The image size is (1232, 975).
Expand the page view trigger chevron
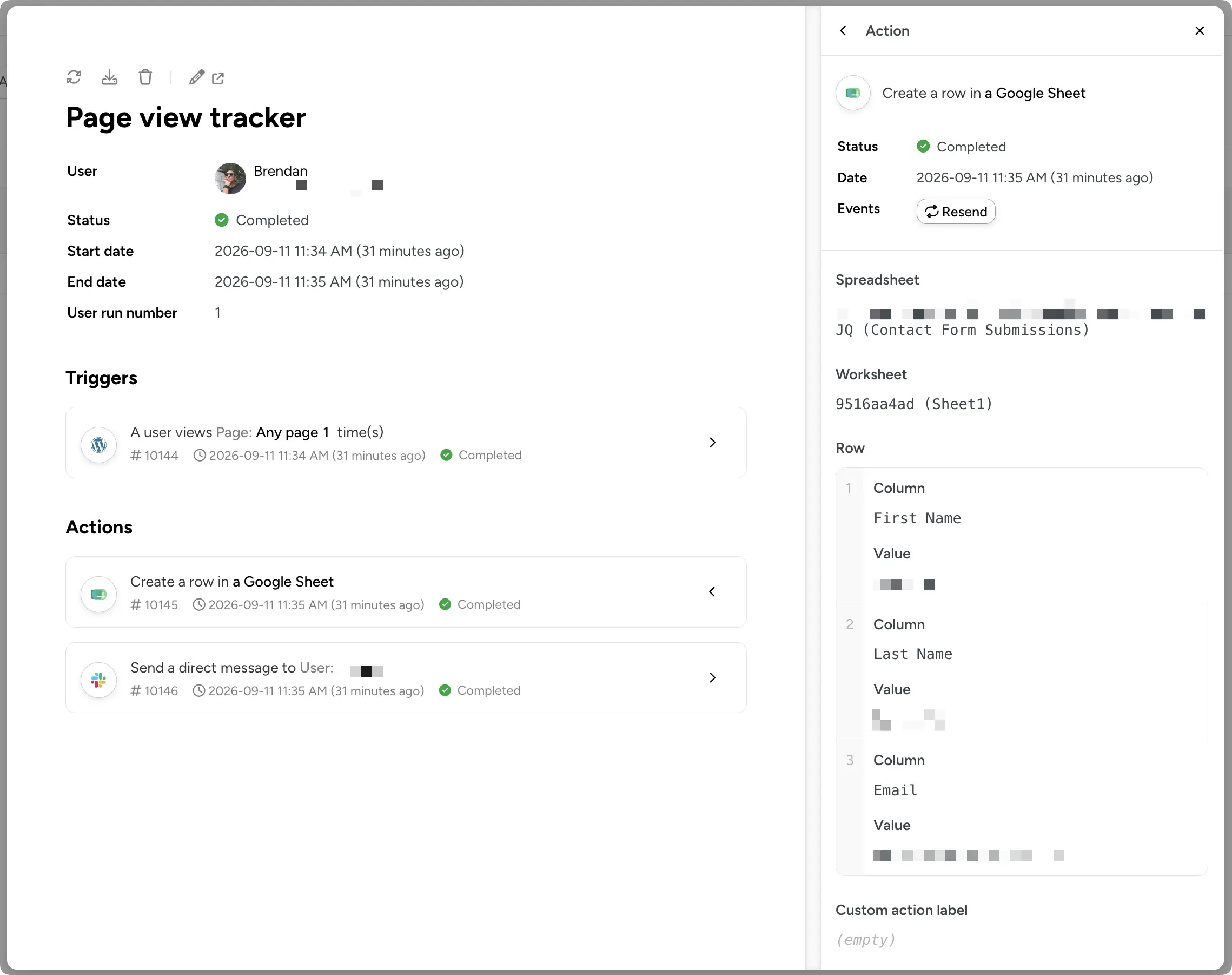(712, 443)
